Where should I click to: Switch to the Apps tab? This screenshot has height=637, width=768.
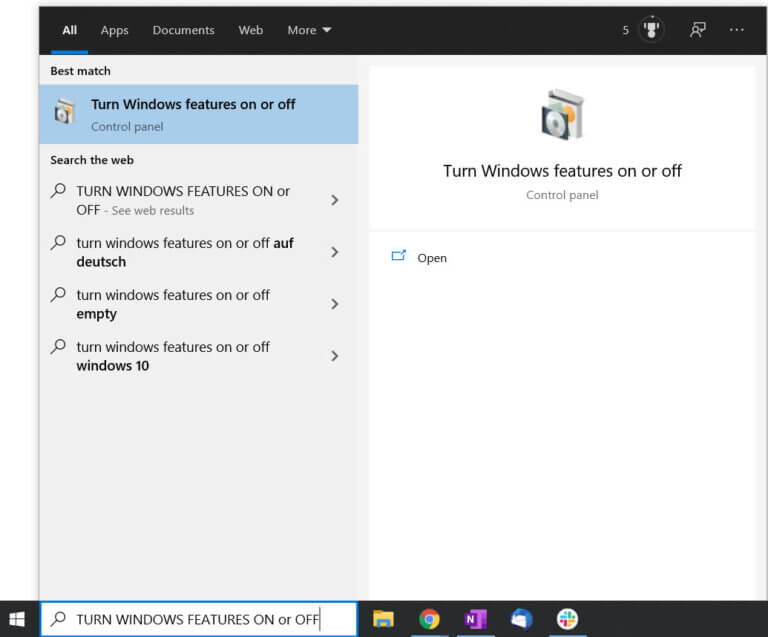[114, 30]
